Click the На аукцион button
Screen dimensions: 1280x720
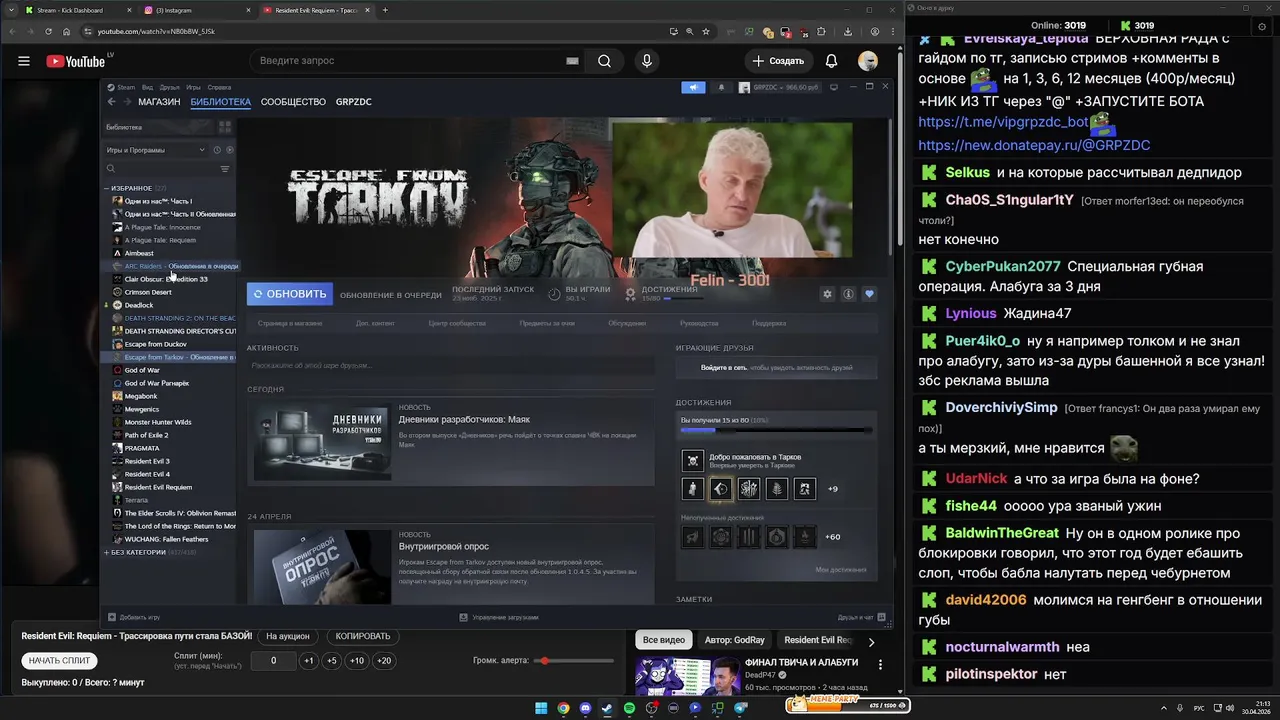(287, 636)
